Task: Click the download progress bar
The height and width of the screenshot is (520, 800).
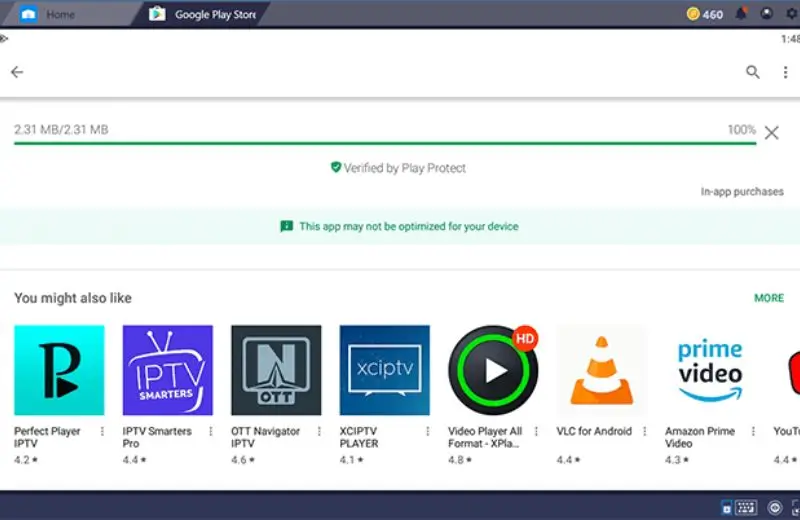Action: pos(384,144)
